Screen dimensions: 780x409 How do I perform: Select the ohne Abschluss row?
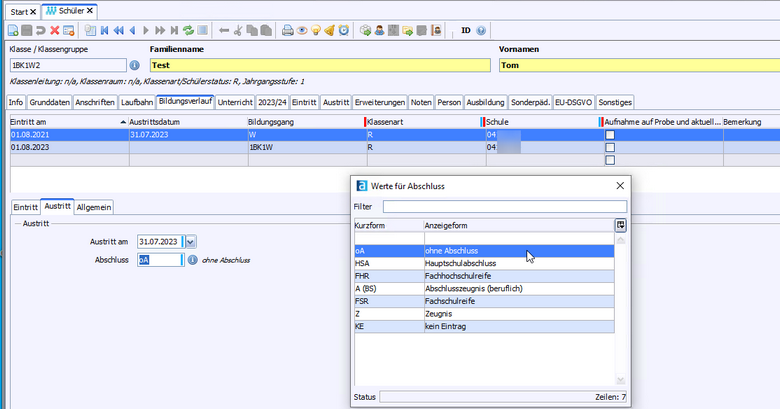tap(484, 251)
